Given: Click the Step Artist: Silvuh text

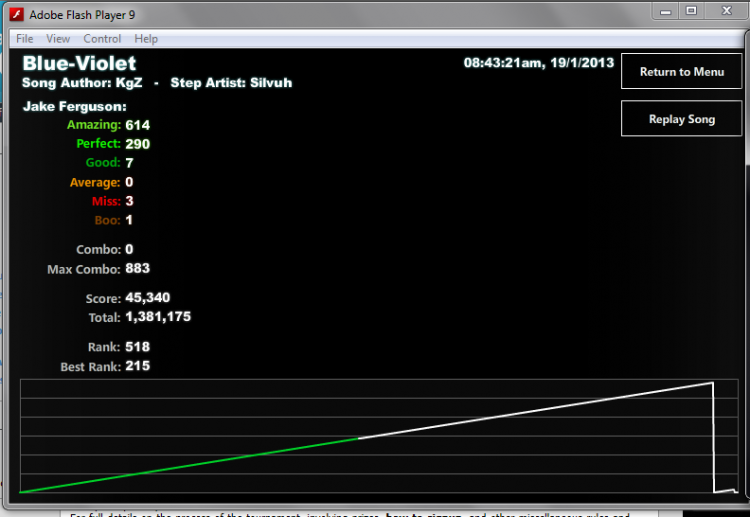Looking at the screenshot, I should [x=231, y=83].
